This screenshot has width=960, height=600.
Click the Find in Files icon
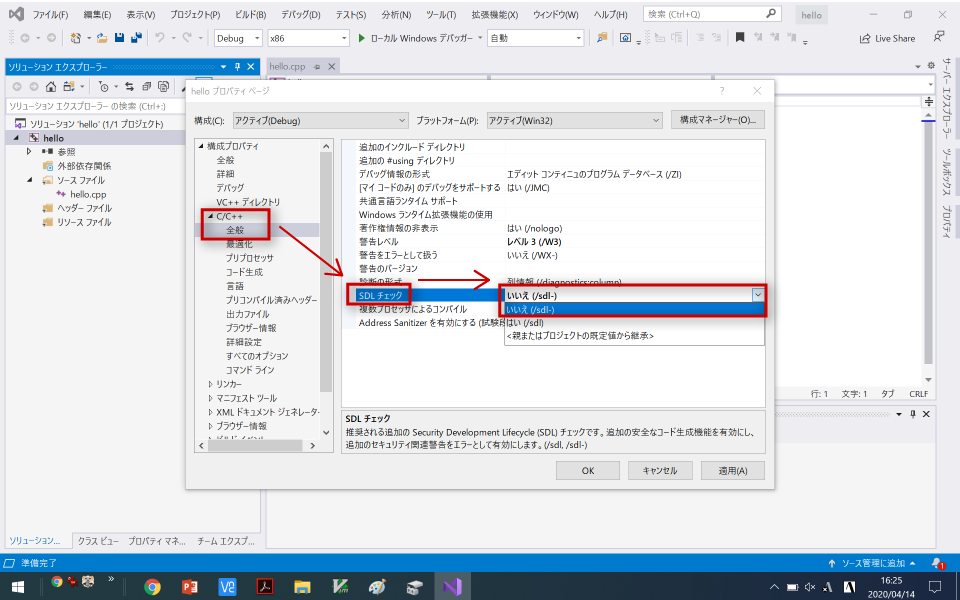pos(602,38)
